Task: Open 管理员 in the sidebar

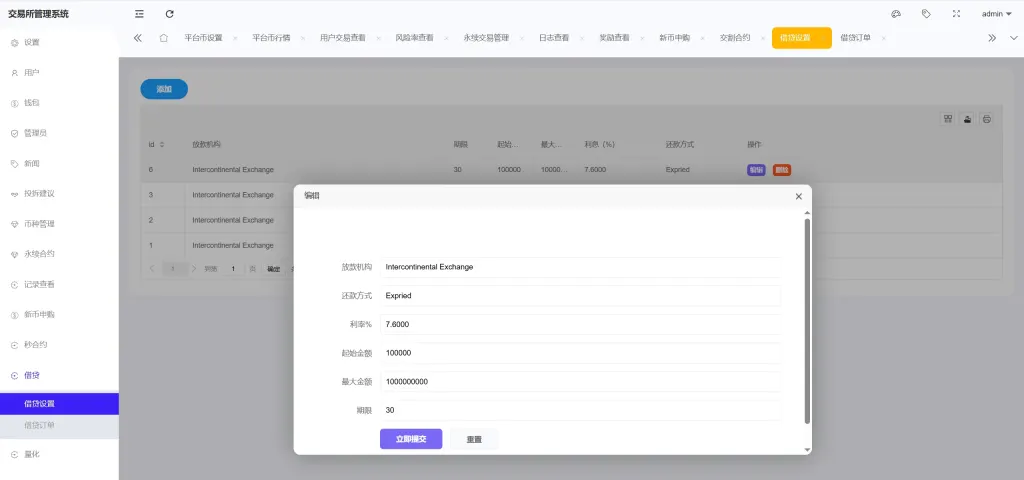Action: tap(59, 133)
